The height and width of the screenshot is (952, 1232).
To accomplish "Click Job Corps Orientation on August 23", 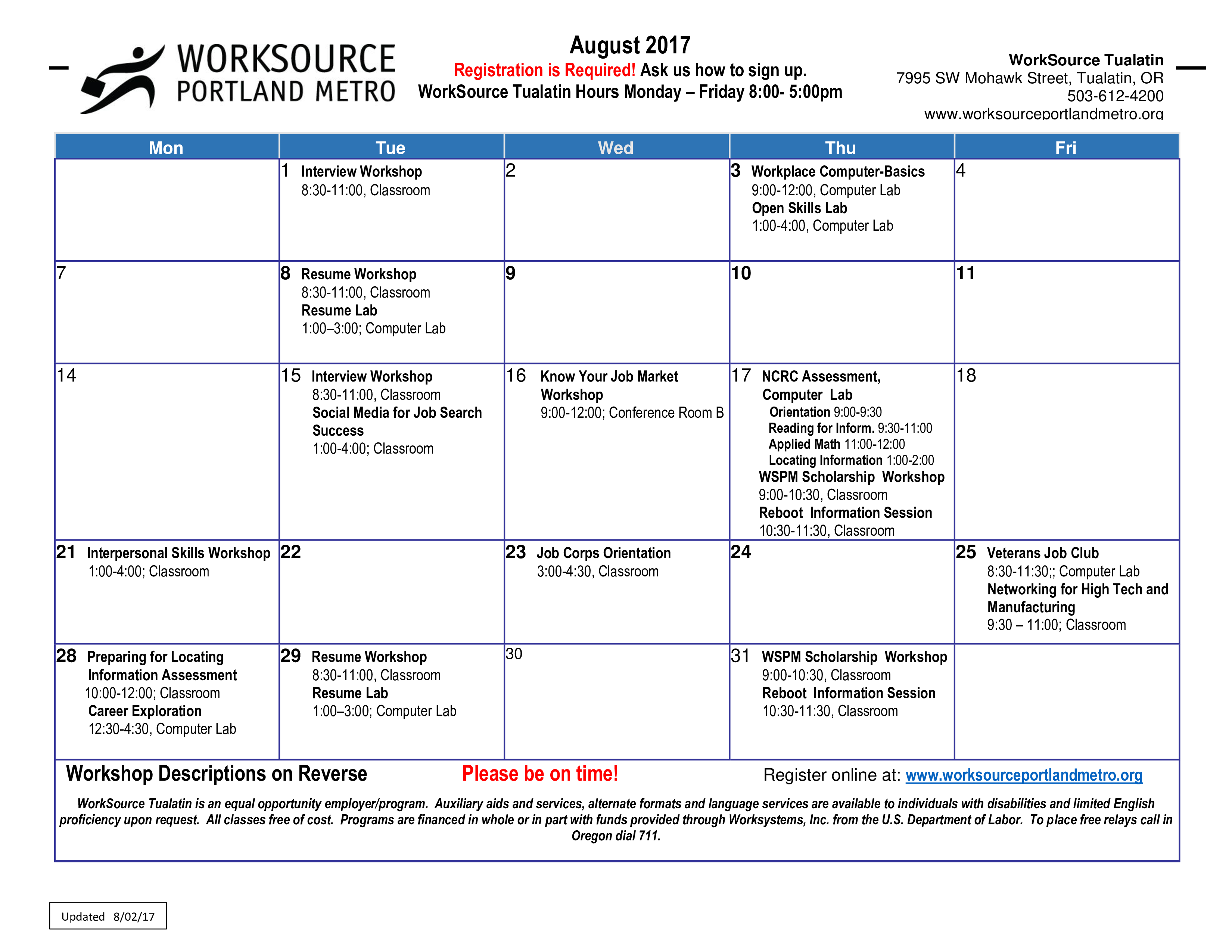I will 604,553.
